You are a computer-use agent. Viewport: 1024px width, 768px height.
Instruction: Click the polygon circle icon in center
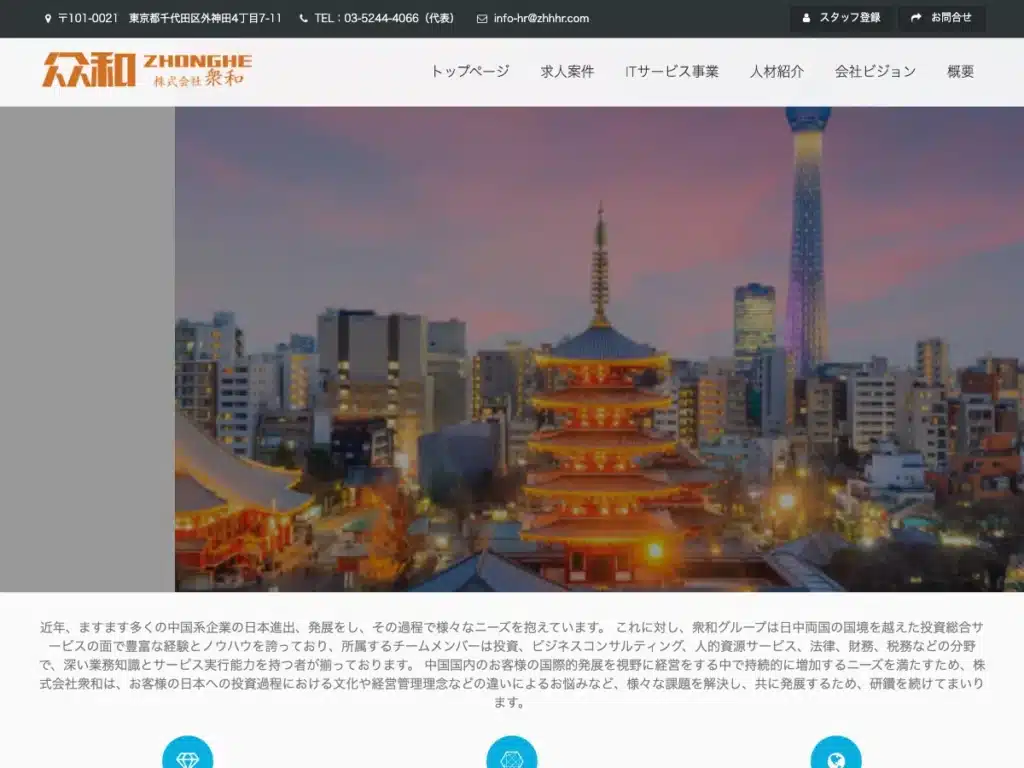(511, 754)
